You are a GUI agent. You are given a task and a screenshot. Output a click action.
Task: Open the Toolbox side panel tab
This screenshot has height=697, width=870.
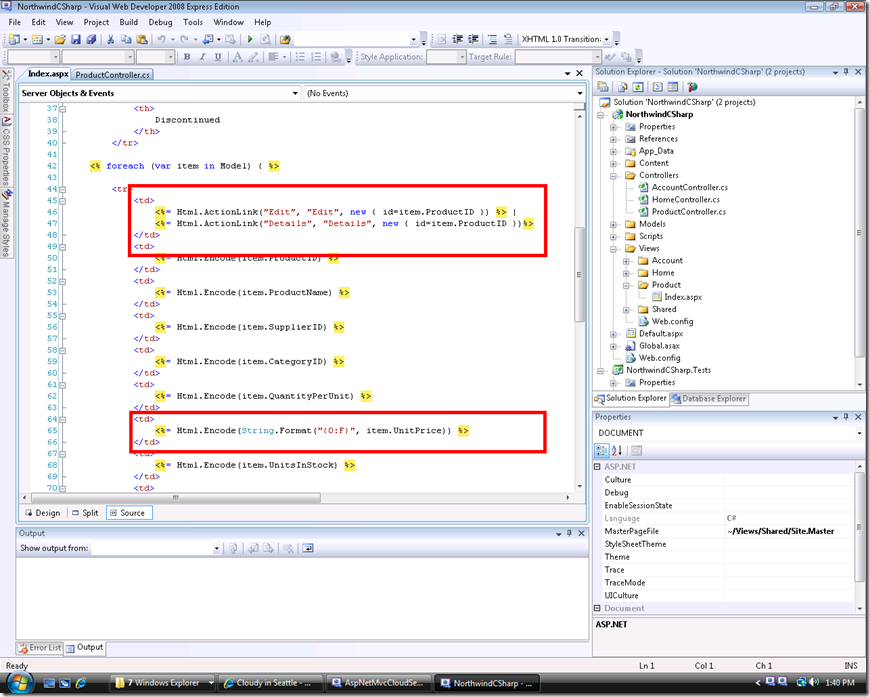pyautogui.click(x=6, y=91)
